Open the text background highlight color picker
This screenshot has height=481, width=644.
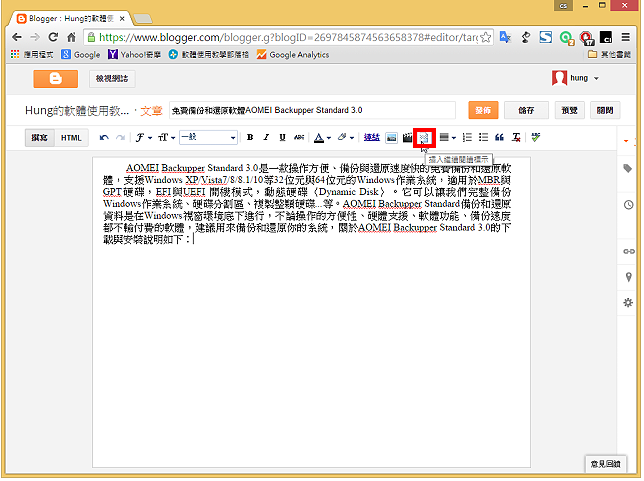[x=346, y=138]
